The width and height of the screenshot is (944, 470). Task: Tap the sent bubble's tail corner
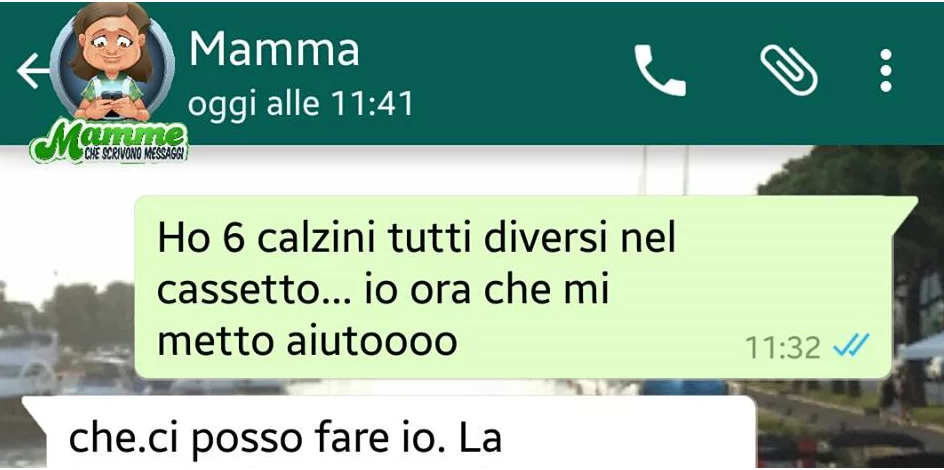pos(906,205)
